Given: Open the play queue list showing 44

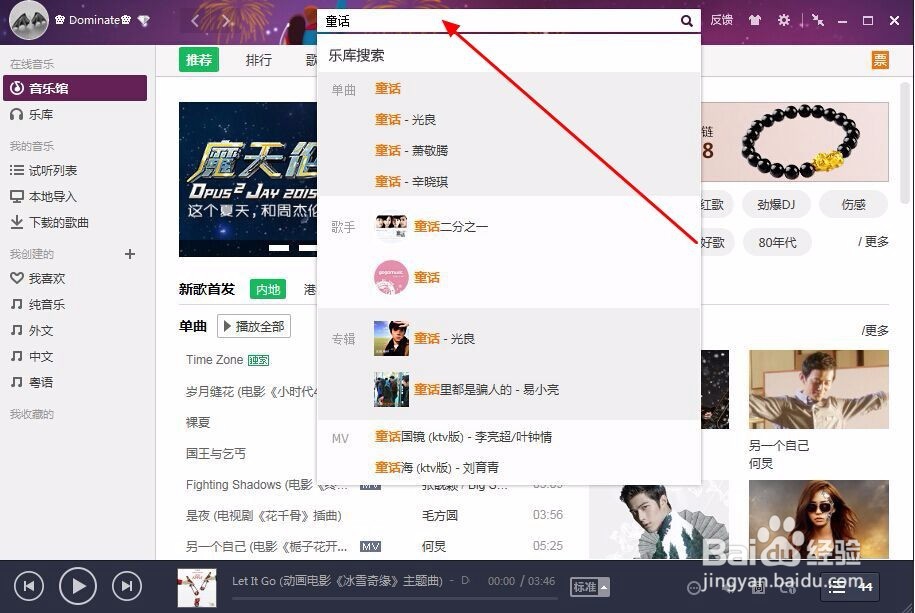Looking at the screenshot, I should pos(850,587).
